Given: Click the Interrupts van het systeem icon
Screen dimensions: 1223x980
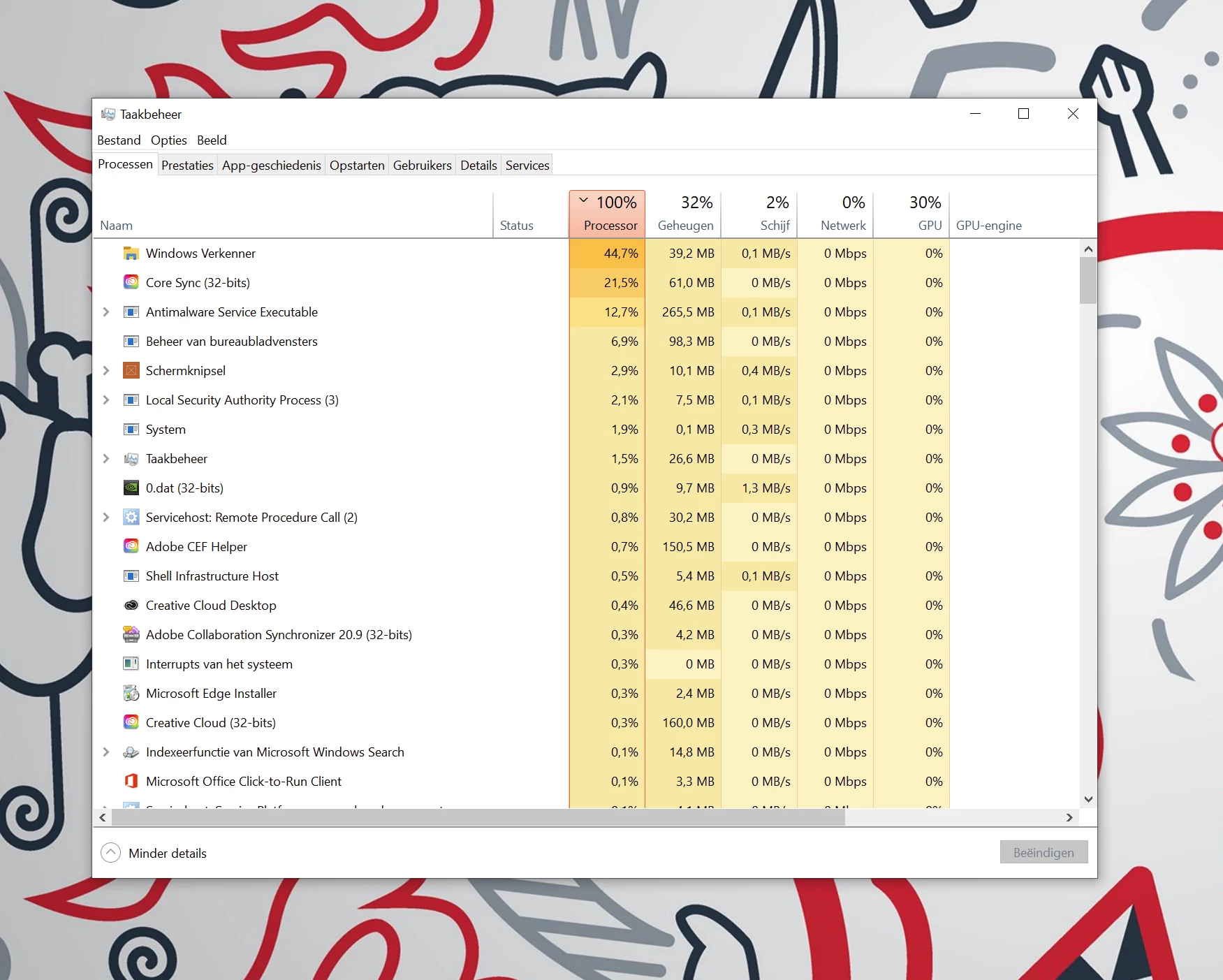Looking at the screenshot, I should [131, 664].
